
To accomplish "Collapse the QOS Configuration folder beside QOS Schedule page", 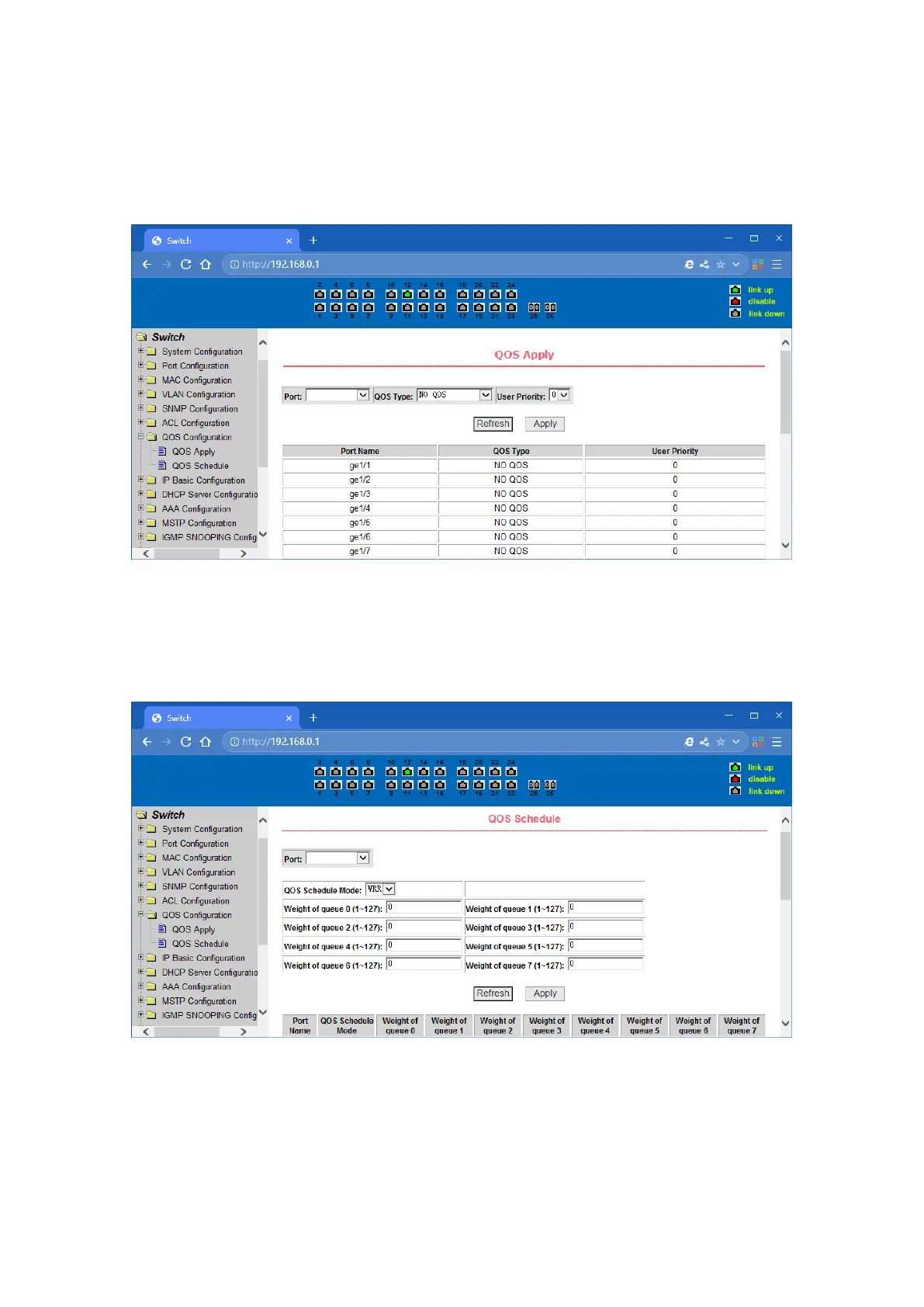I will [x=141, y=915].
